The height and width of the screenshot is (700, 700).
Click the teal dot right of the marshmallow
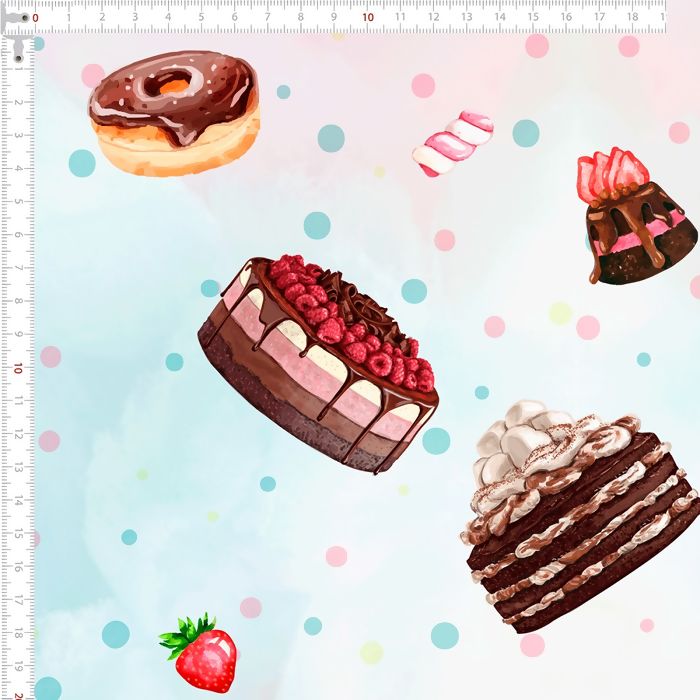coord(526,133)
